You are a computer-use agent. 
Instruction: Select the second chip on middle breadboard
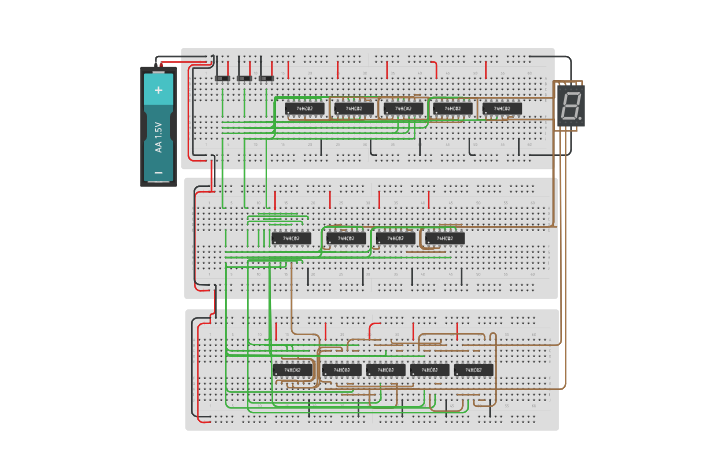click(x=346, y=238)
